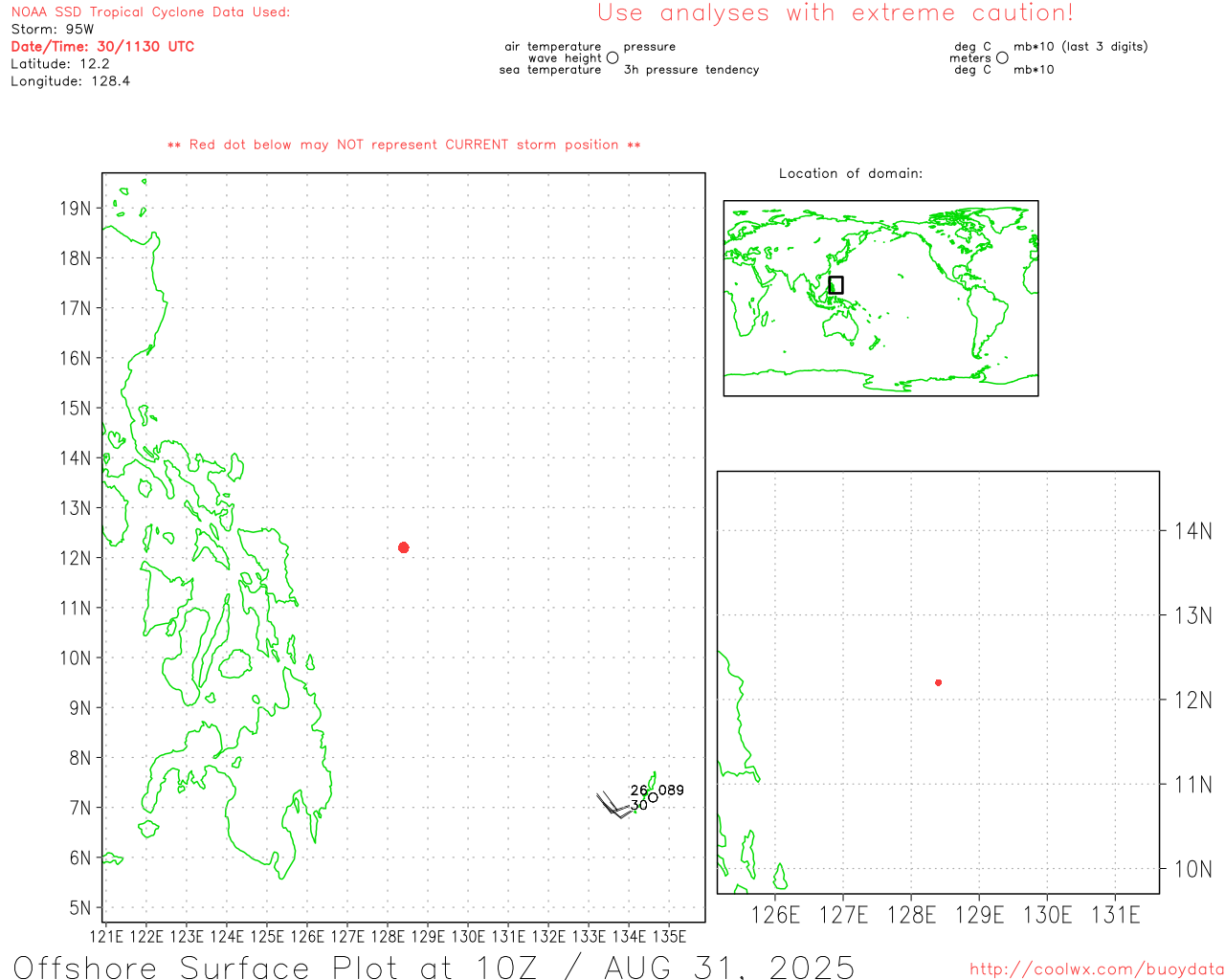Click the '14N' label on inset map
Image resolution: width=1225 pixels, height=980 pixels.
coord(1193,531)
